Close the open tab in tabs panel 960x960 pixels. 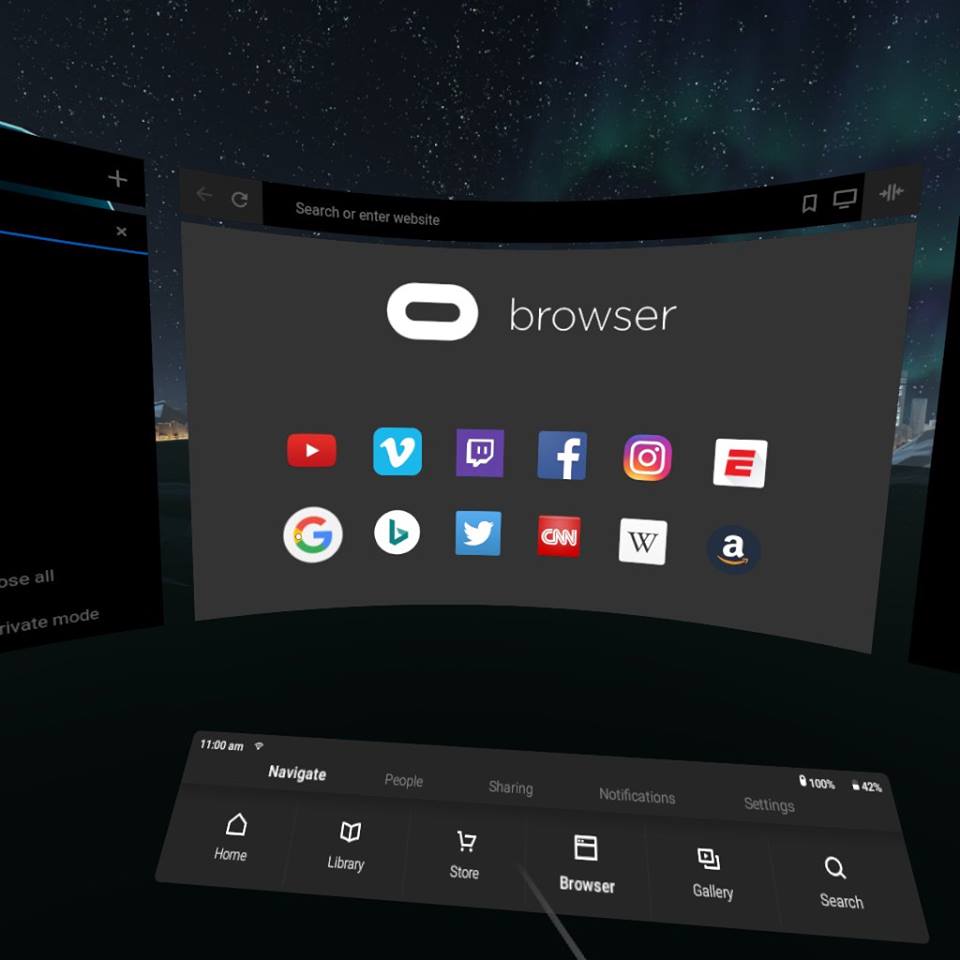tap(121, 231)
